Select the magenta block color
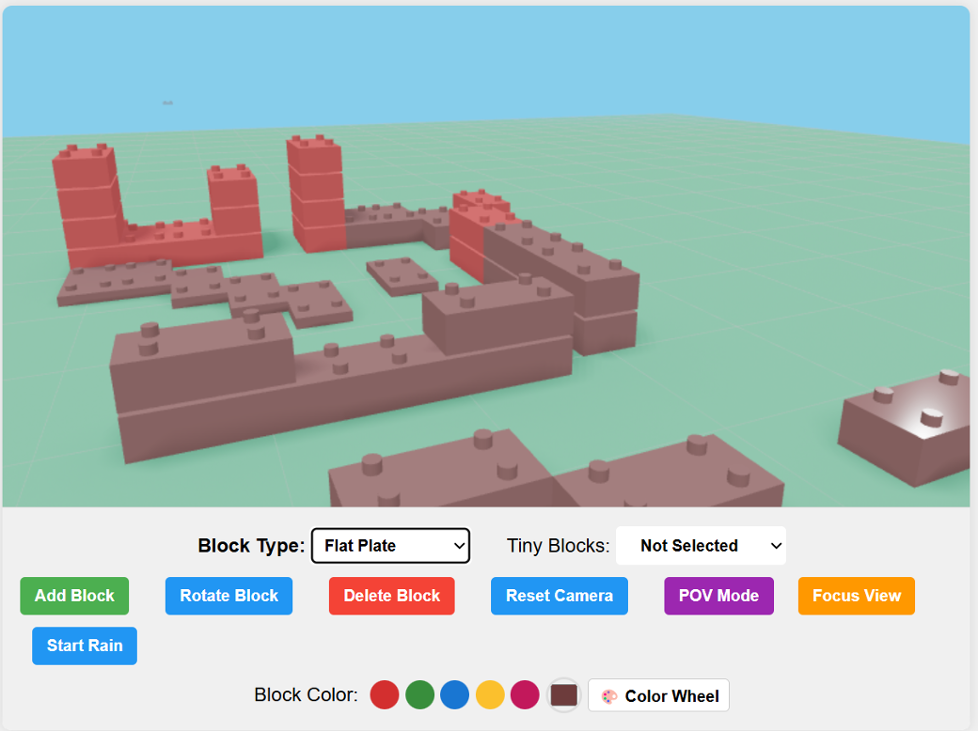Image resolution: width=978 pixels, height=731 pixels. pos(524,694)
